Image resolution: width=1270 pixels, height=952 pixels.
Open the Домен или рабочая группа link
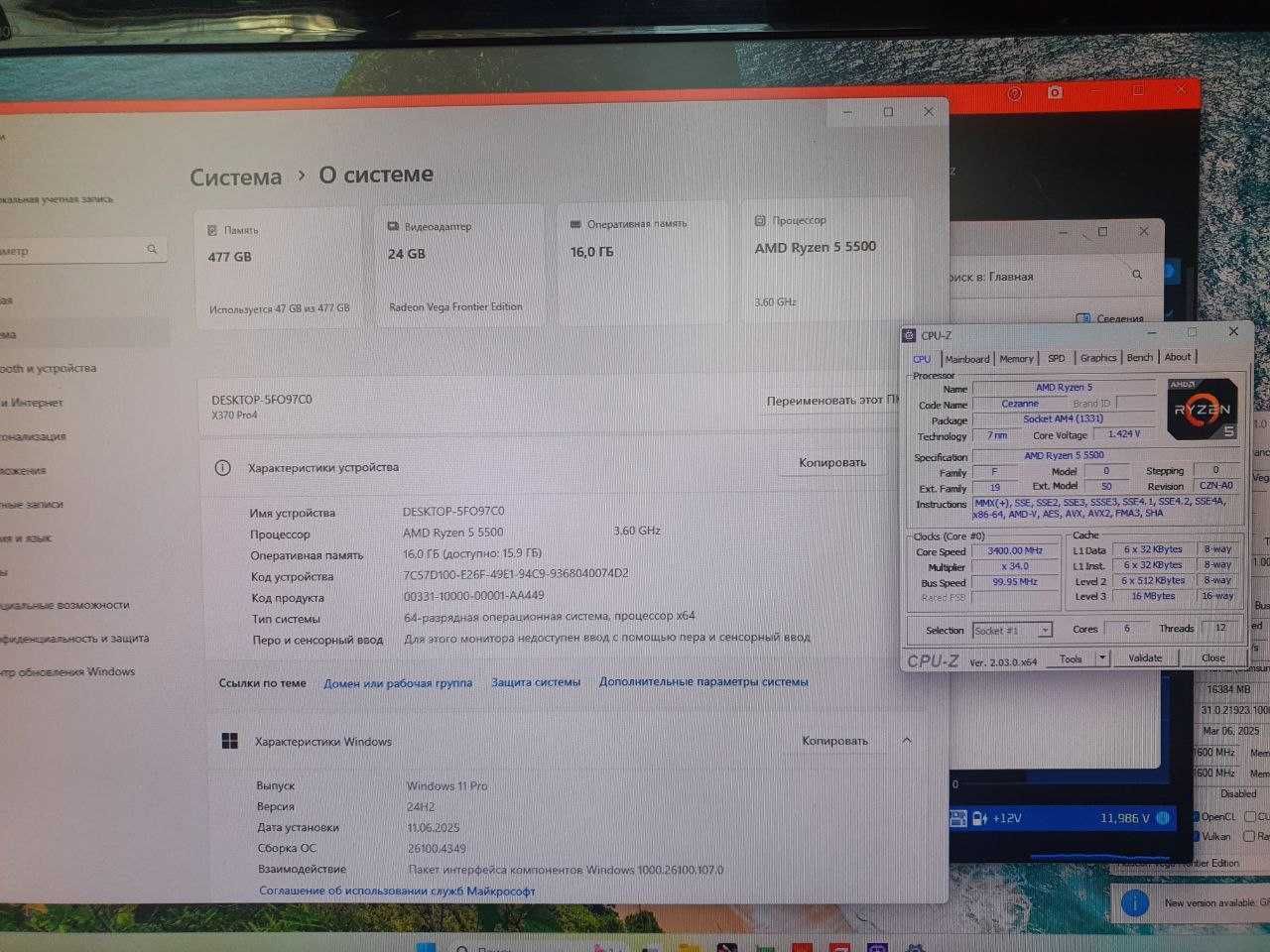pos(398,683)
